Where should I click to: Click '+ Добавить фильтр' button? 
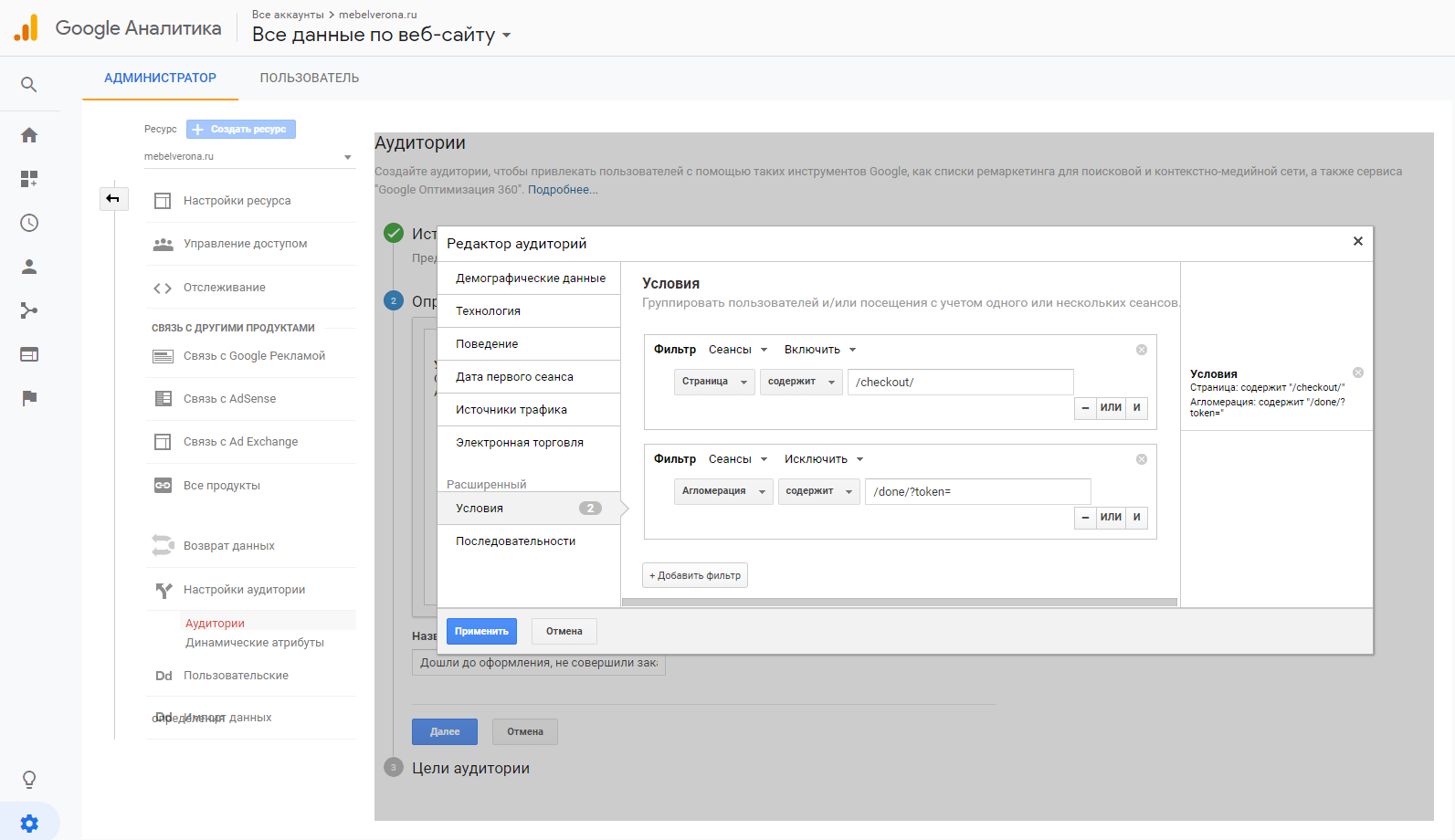(695, 575)
